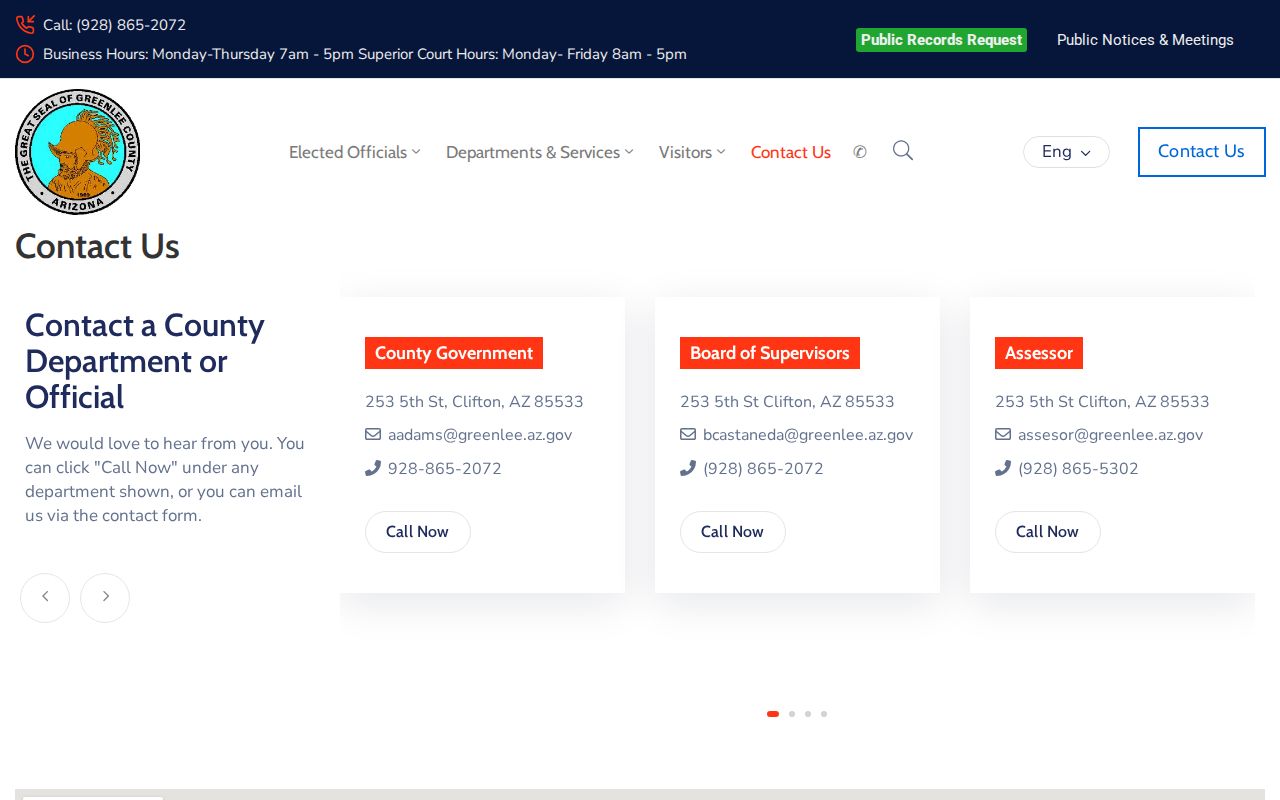Go to previous slide with left arrow
Image resolution: width=1280 pixels, height=800 pixels.
coord(45,597)
